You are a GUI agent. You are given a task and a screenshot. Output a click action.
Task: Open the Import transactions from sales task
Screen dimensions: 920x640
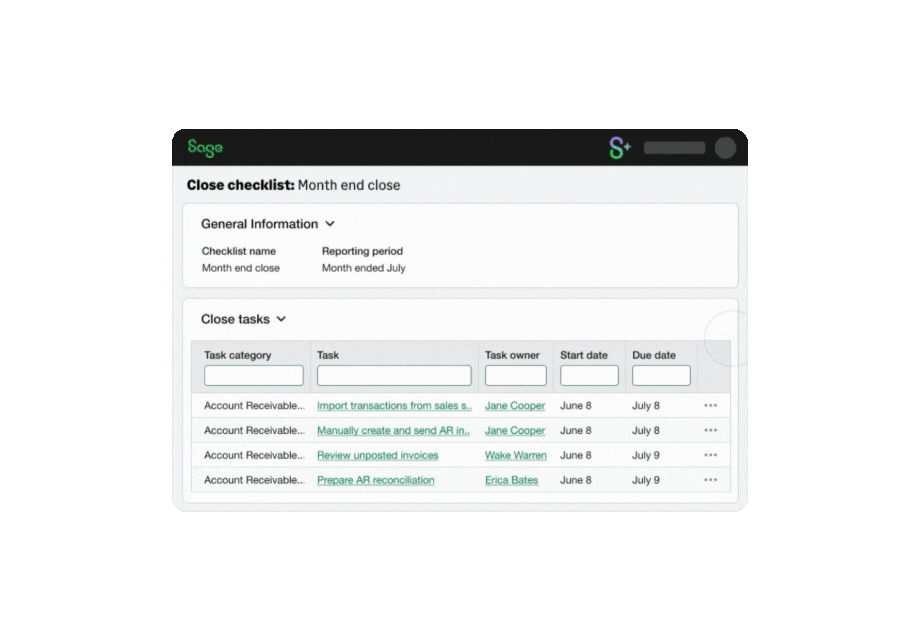(393, 405)
